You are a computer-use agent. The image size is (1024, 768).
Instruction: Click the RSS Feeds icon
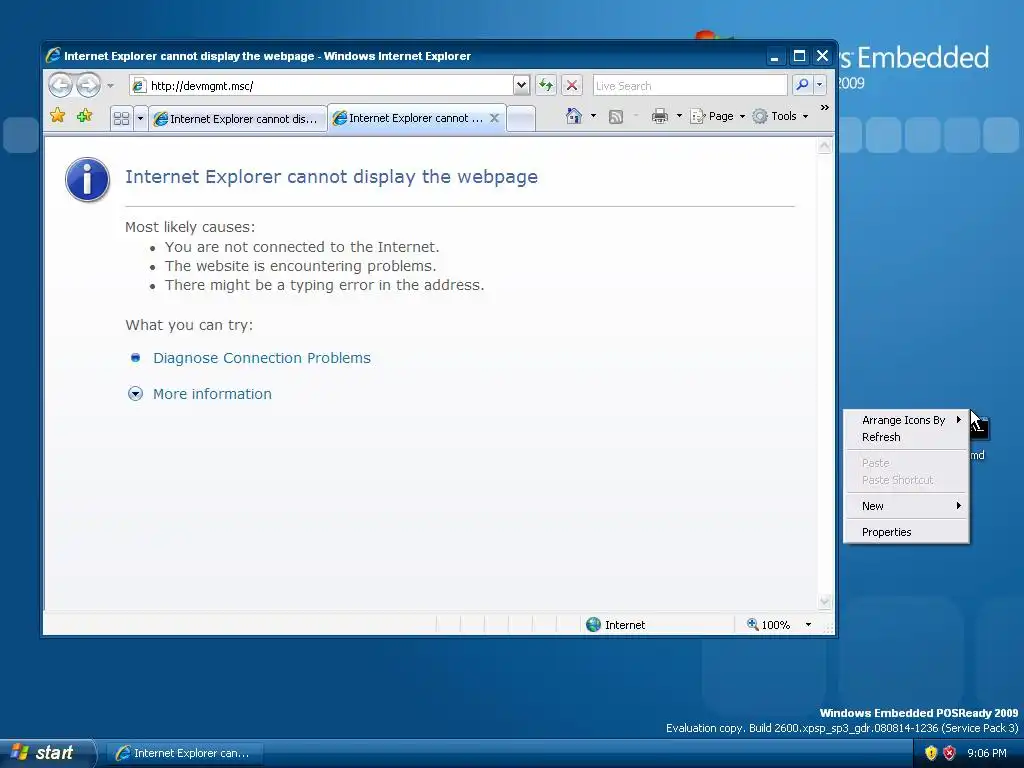[x=615, y=116]
